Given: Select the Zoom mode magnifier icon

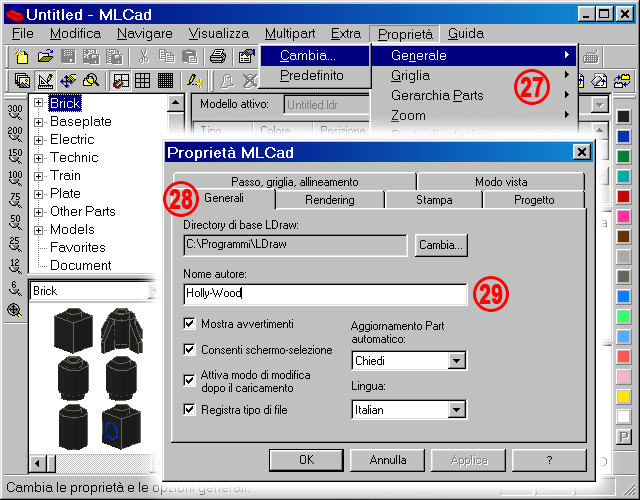Looking at the screenshot, I should [x=91, y=80].
